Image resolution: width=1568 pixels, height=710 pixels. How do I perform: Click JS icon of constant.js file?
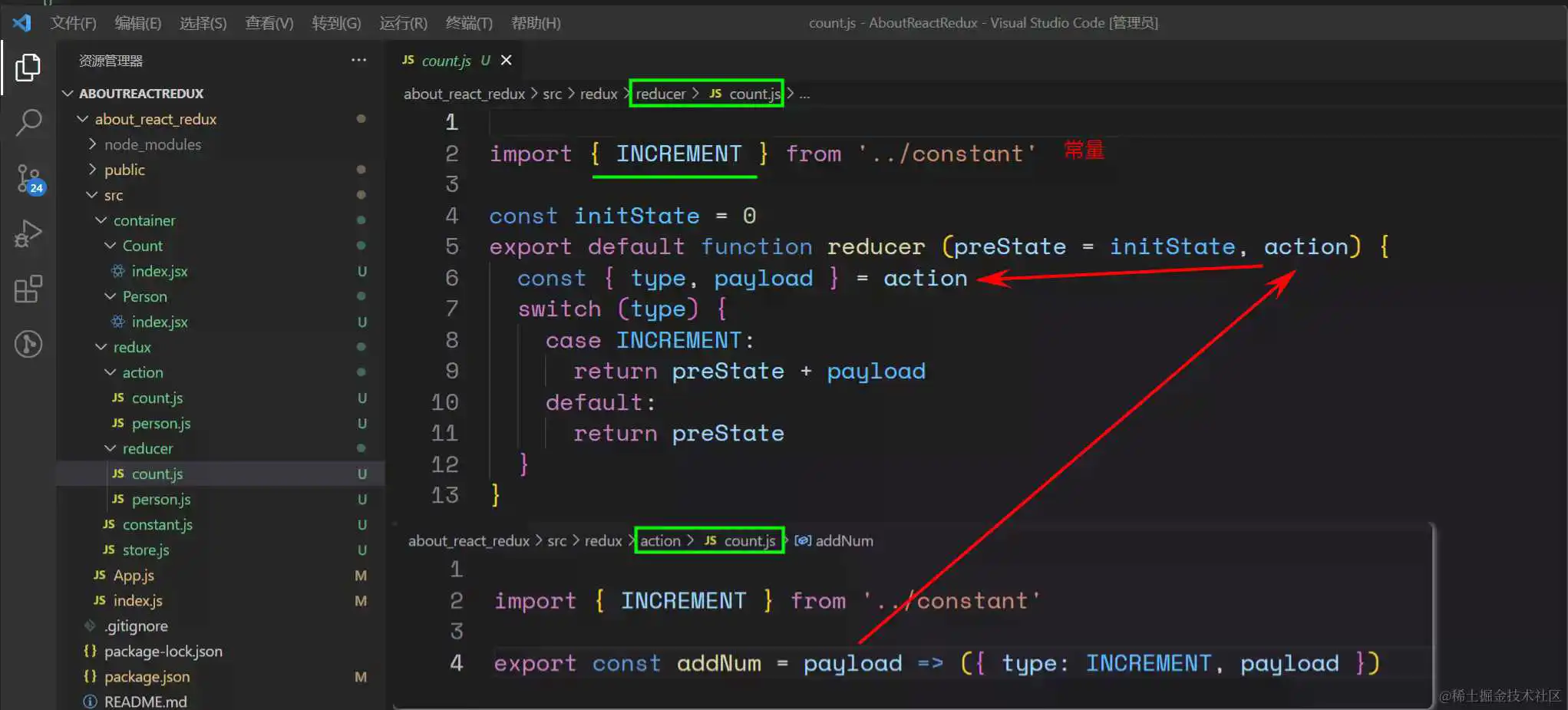pos(108,524)
